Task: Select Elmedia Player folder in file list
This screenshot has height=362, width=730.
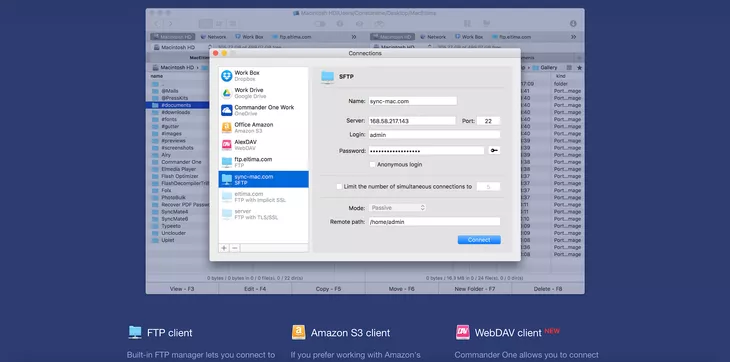Action: (x=177, y=169)
